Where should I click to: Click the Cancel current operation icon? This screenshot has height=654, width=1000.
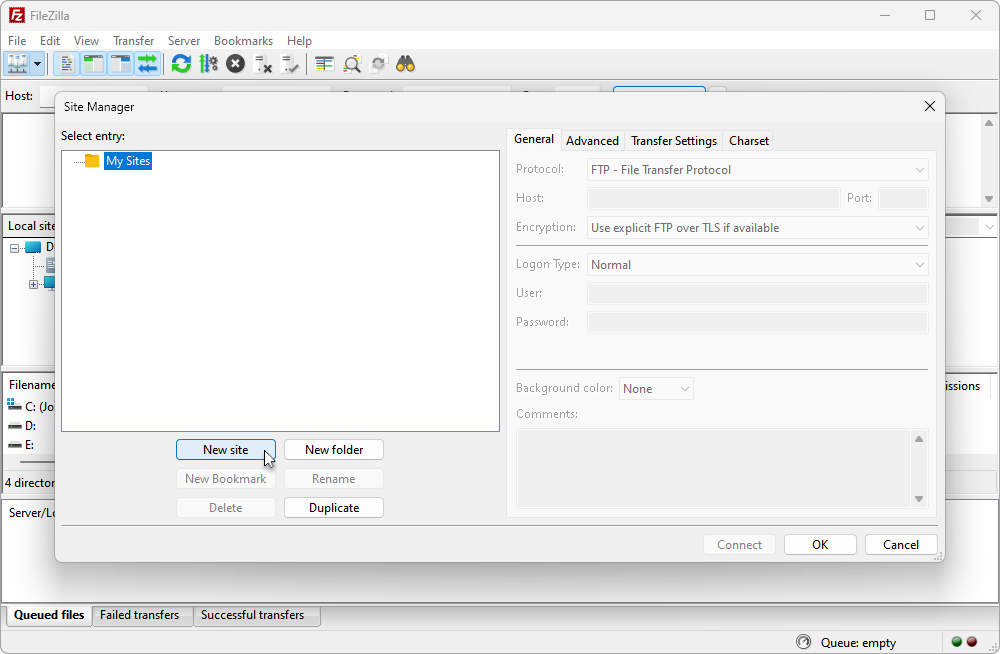coord(235,64)
